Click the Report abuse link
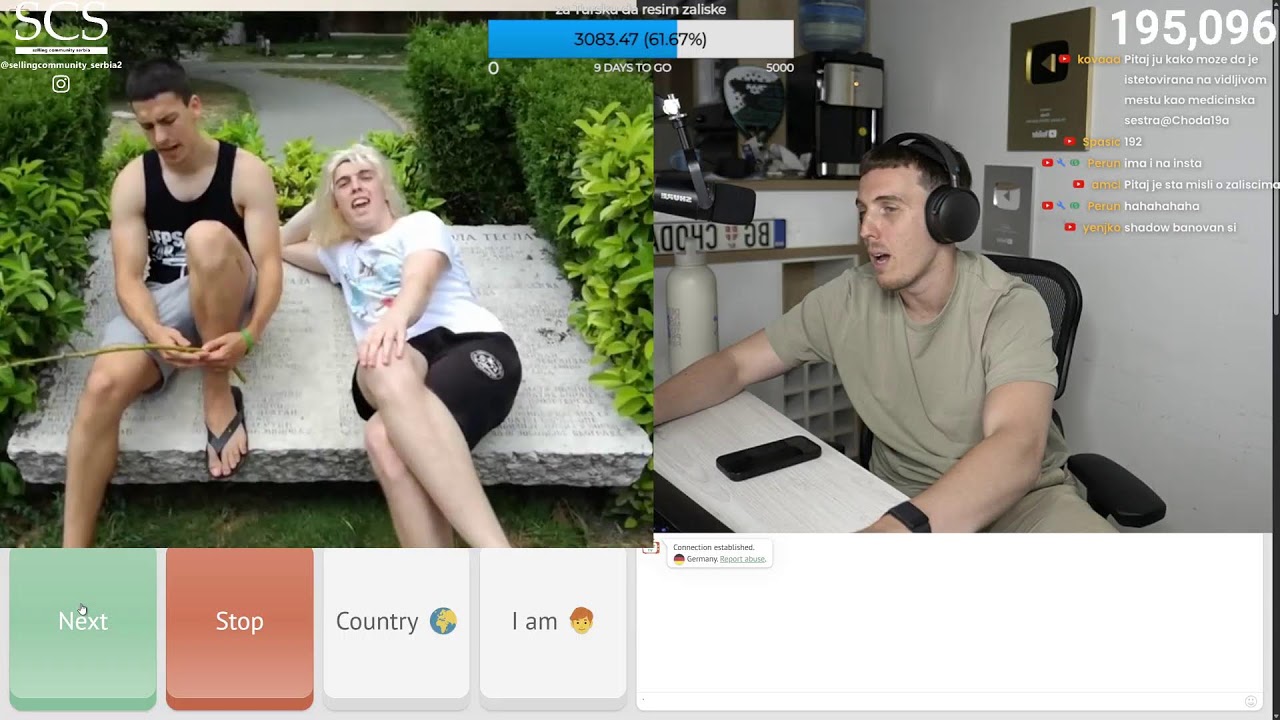The image size is (1280, 720). [x=742, y=559]
